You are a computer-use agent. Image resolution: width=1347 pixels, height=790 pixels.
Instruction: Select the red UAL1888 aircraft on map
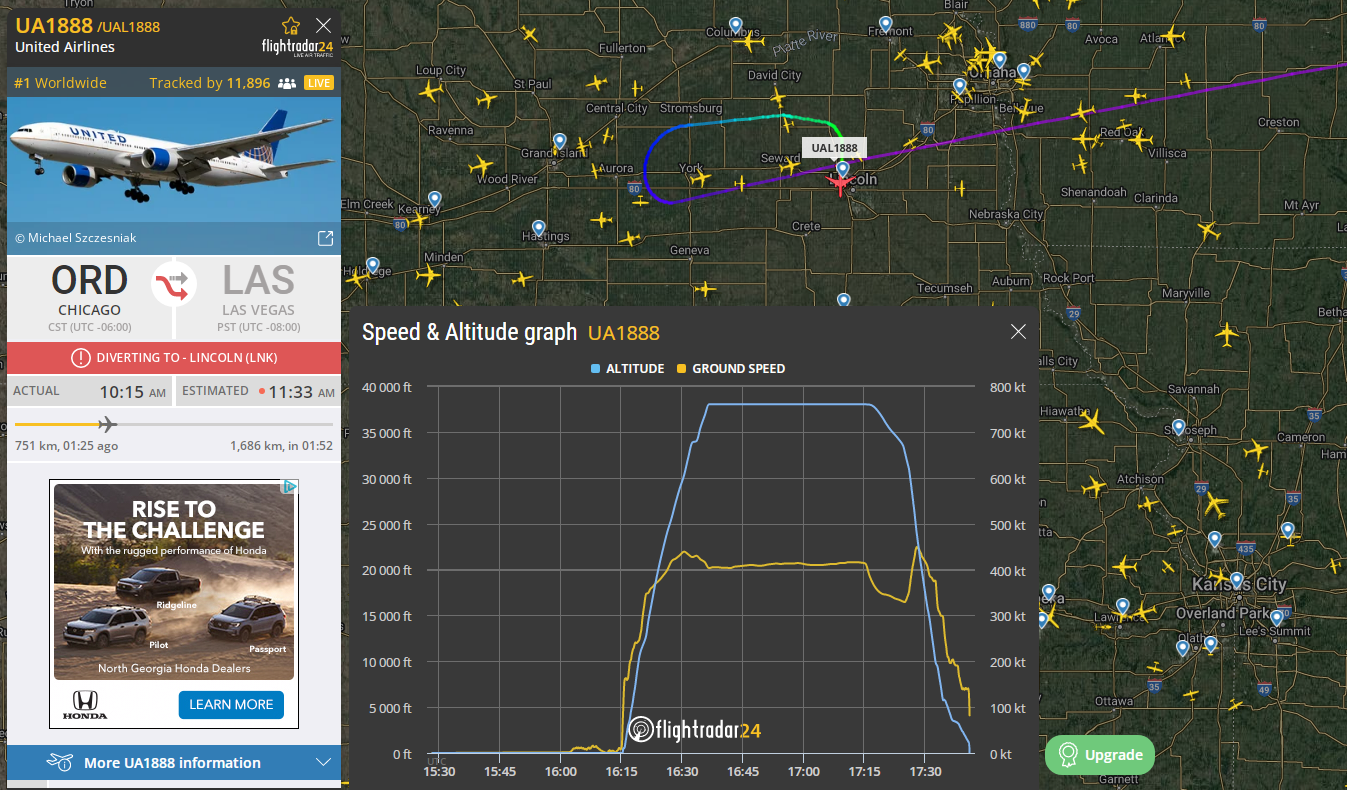click(840, 184)
